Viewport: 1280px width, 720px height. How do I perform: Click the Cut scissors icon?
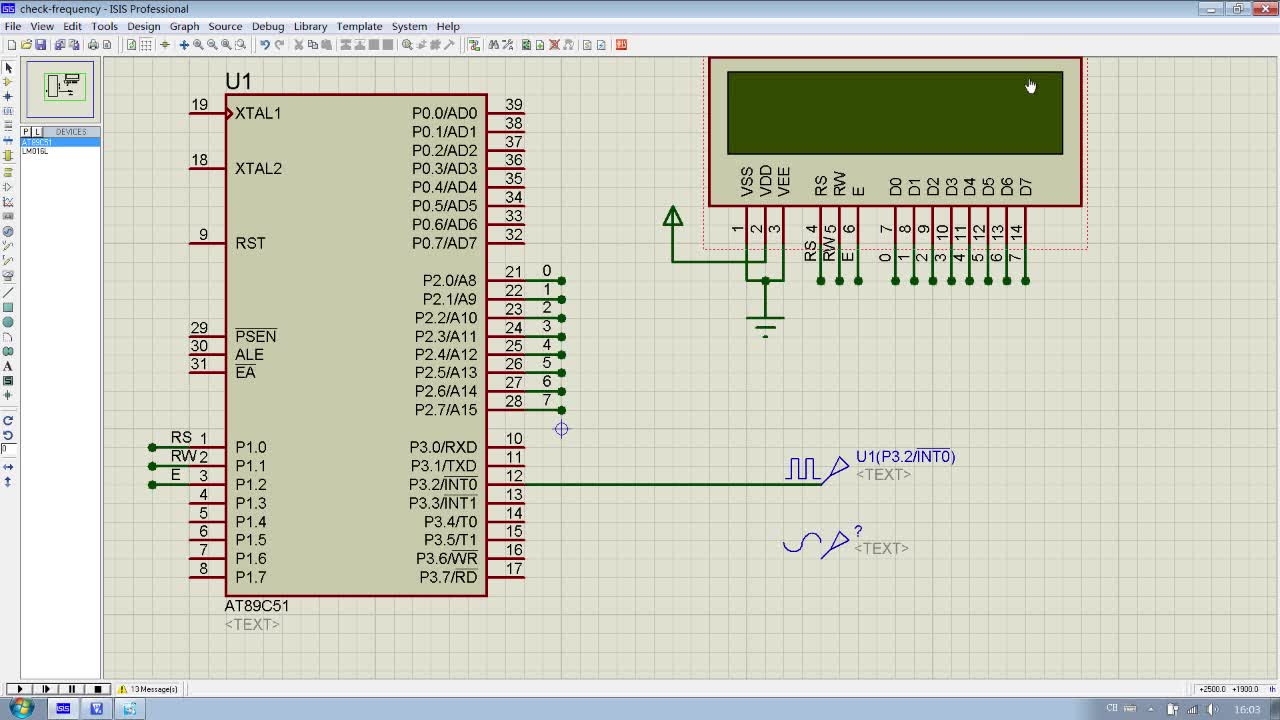[x=298, y=44]
